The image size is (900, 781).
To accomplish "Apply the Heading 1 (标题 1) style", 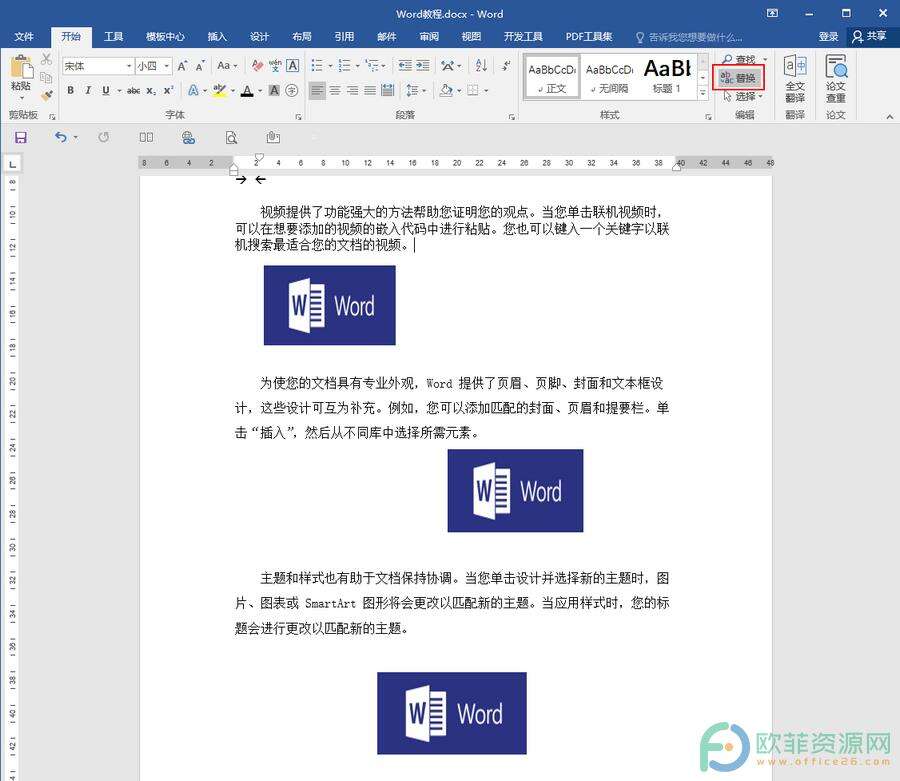I will [667, 77].
